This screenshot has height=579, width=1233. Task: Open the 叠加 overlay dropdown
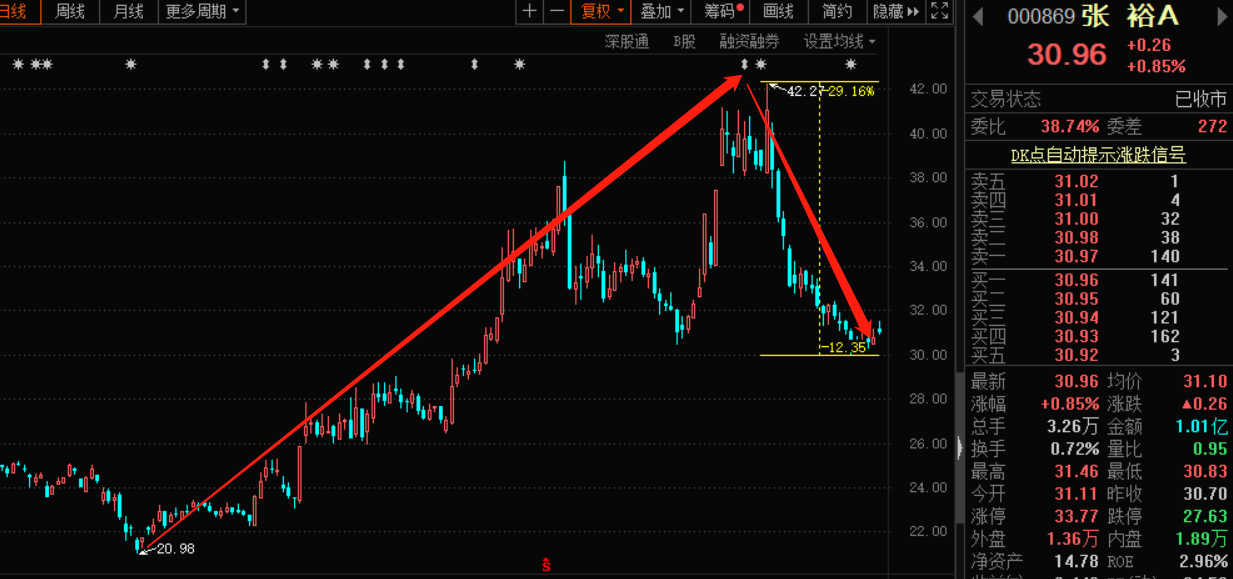[662, 12]
